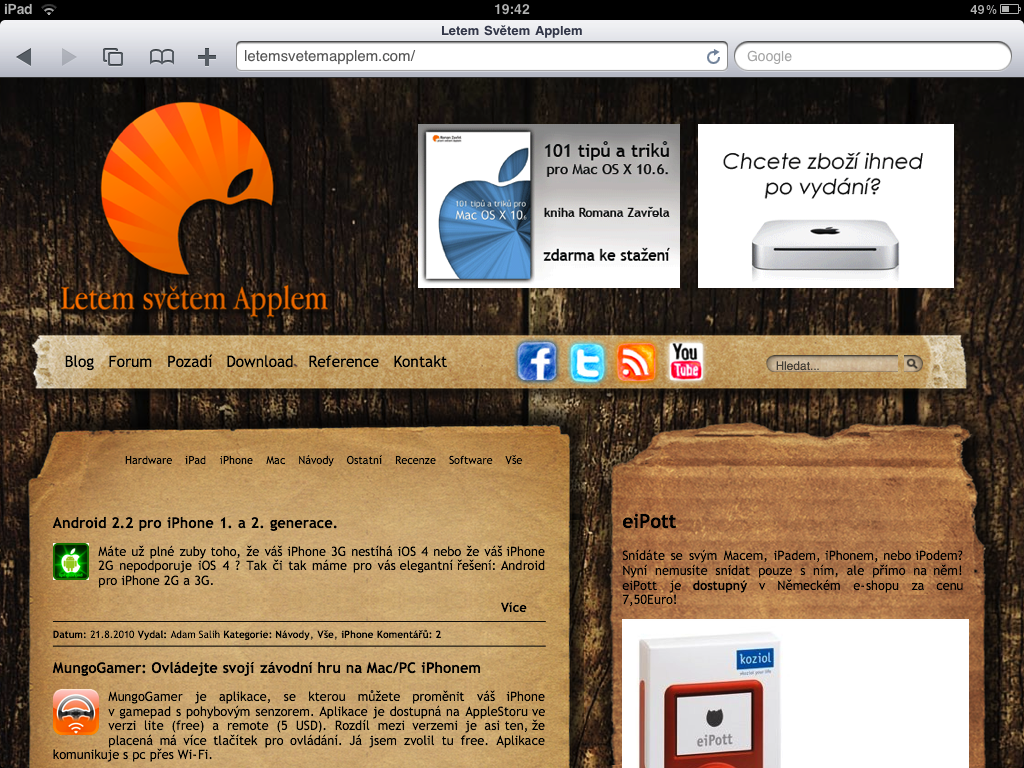Click the eiPott koziol product image
The height and width of the screenshot is (768, 1024).
click(795, 694)
